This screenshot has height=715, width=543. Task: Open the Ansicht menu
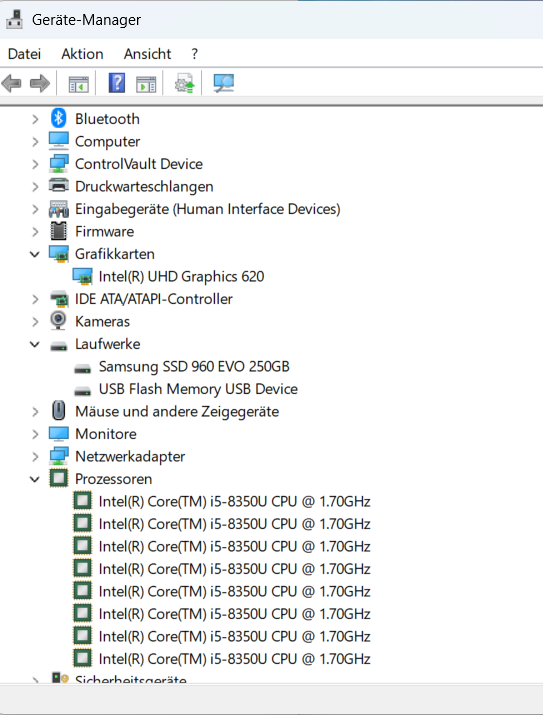[147, 54]
